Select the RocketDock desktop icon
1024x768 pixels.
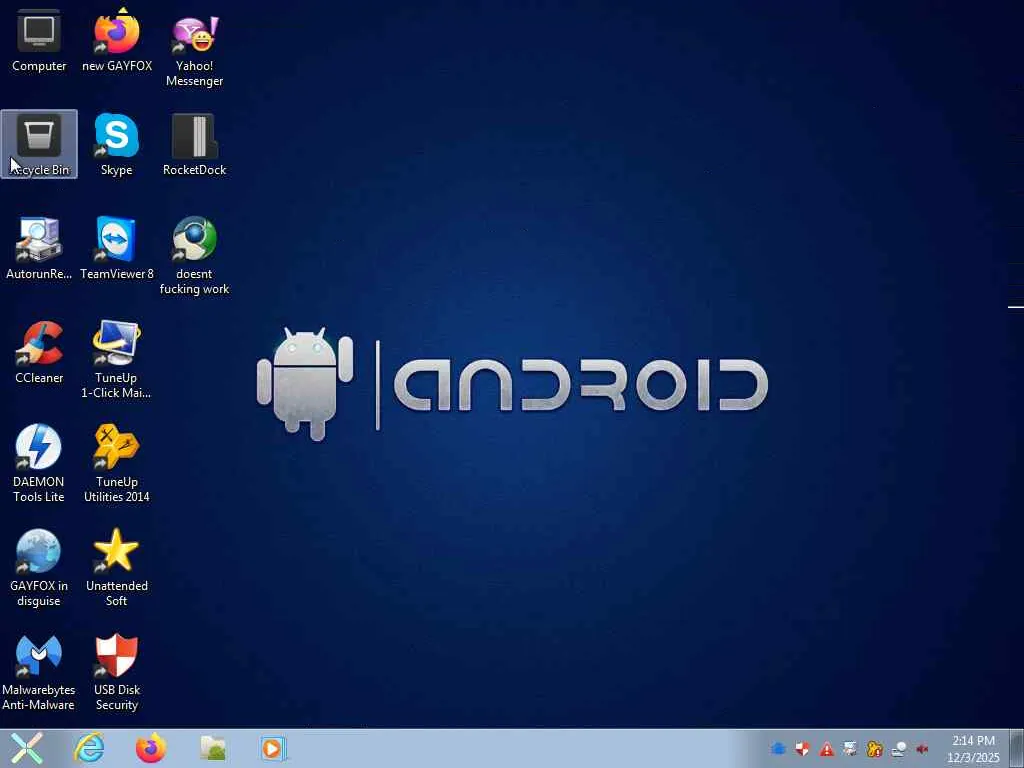point(194,144)
